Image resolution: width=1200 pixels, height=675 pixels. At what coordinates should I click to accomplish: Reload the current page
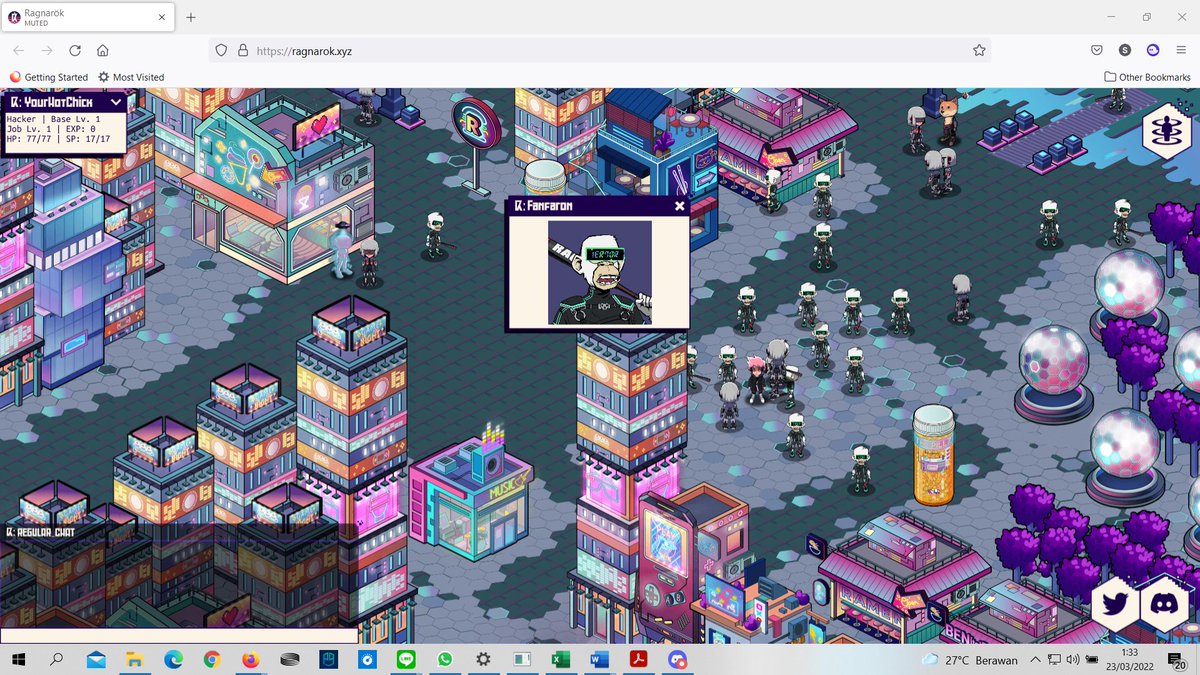point(75,50)
